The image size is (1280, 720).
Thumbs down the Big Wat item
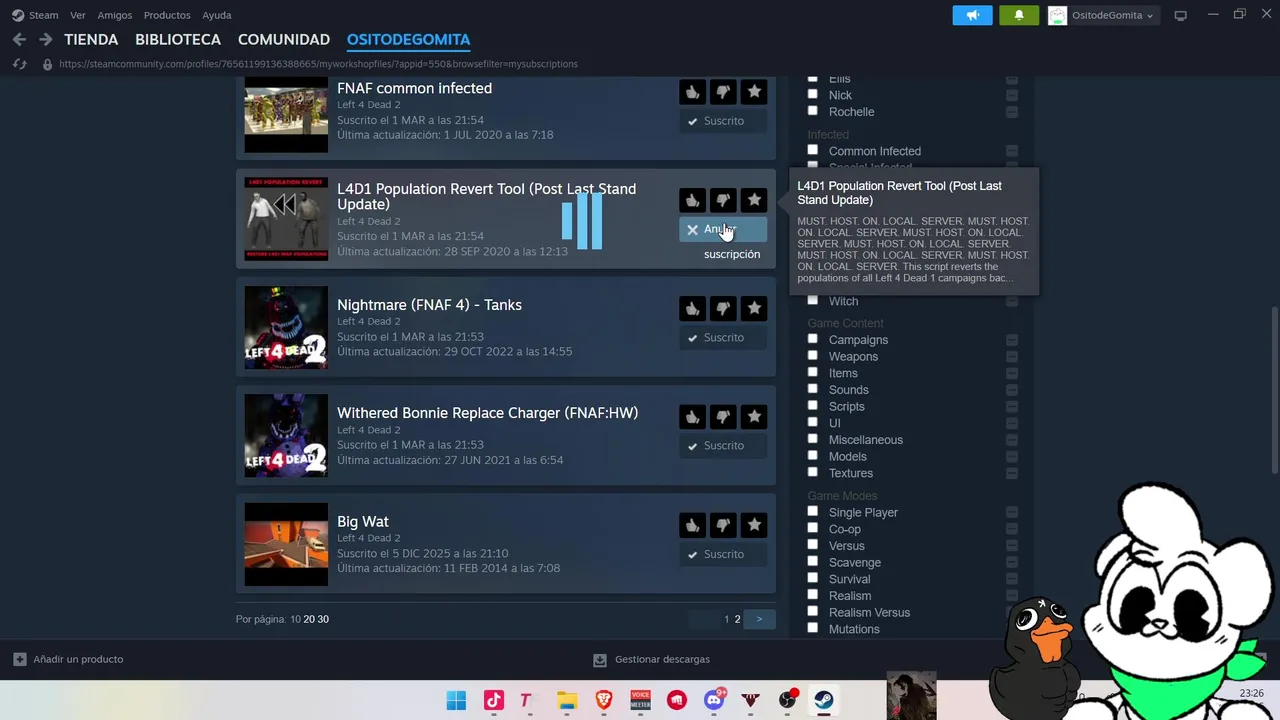[723, 525]
